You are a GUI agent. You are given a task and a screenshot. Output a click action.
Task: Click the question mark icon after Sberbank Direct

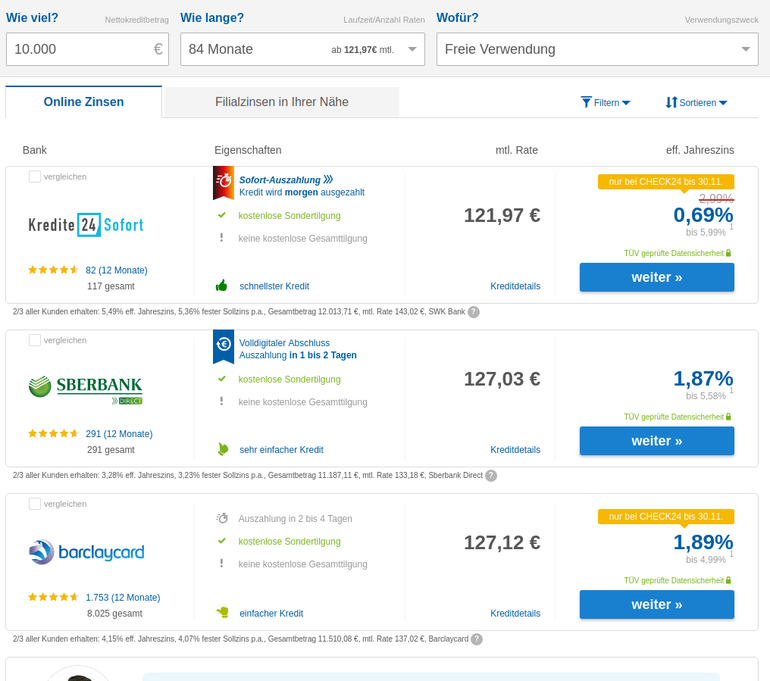pyautogui.click(x=491, y=476)
